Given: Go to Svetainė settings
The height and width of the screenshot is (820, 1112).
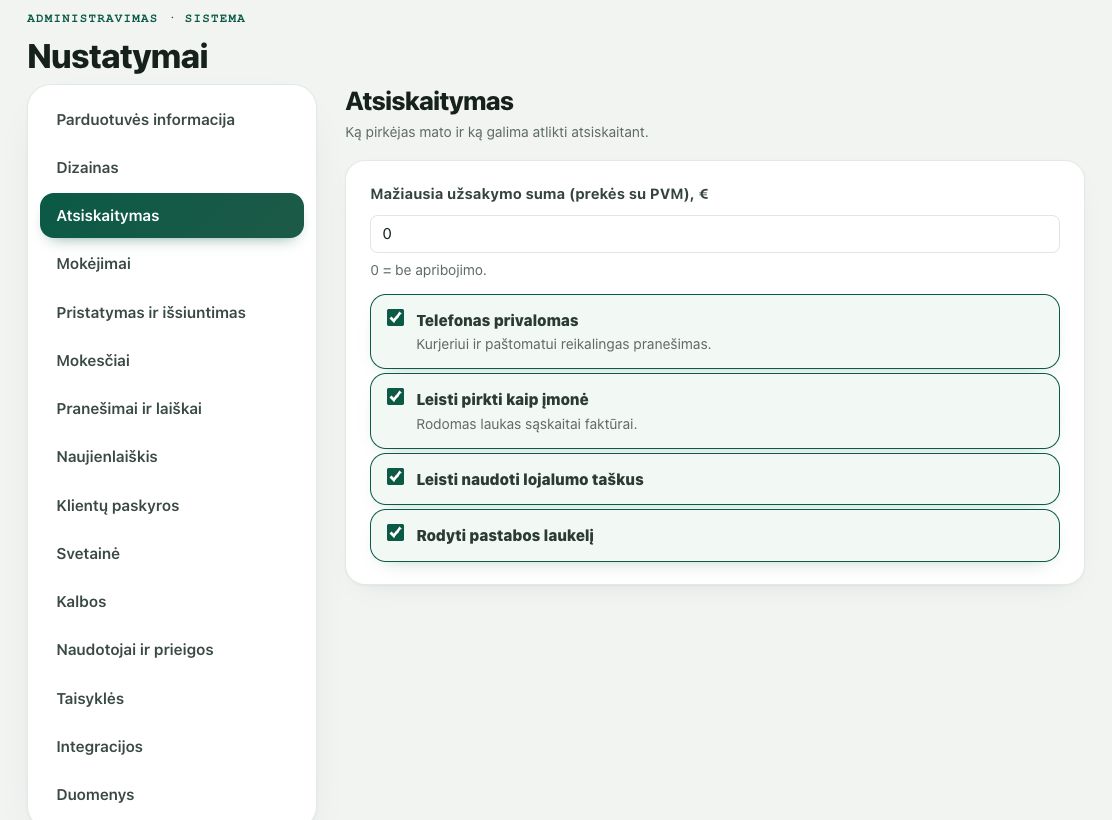Looking at the screenshot, I should [172, 553].
